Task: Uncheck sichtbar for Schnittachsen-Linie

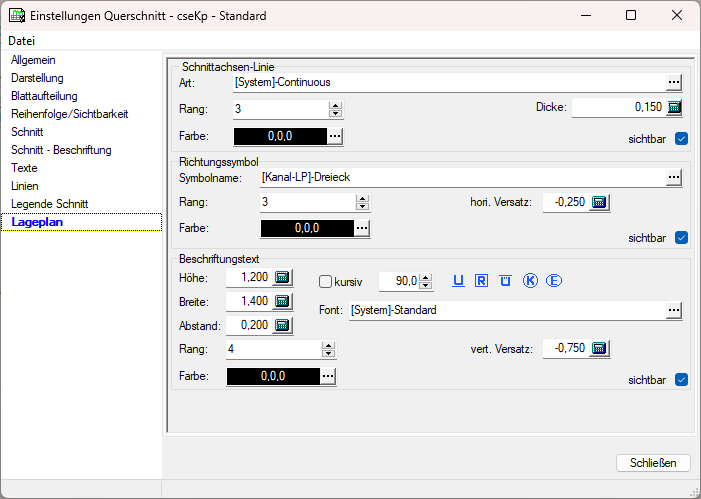Action: pos(682,139)
